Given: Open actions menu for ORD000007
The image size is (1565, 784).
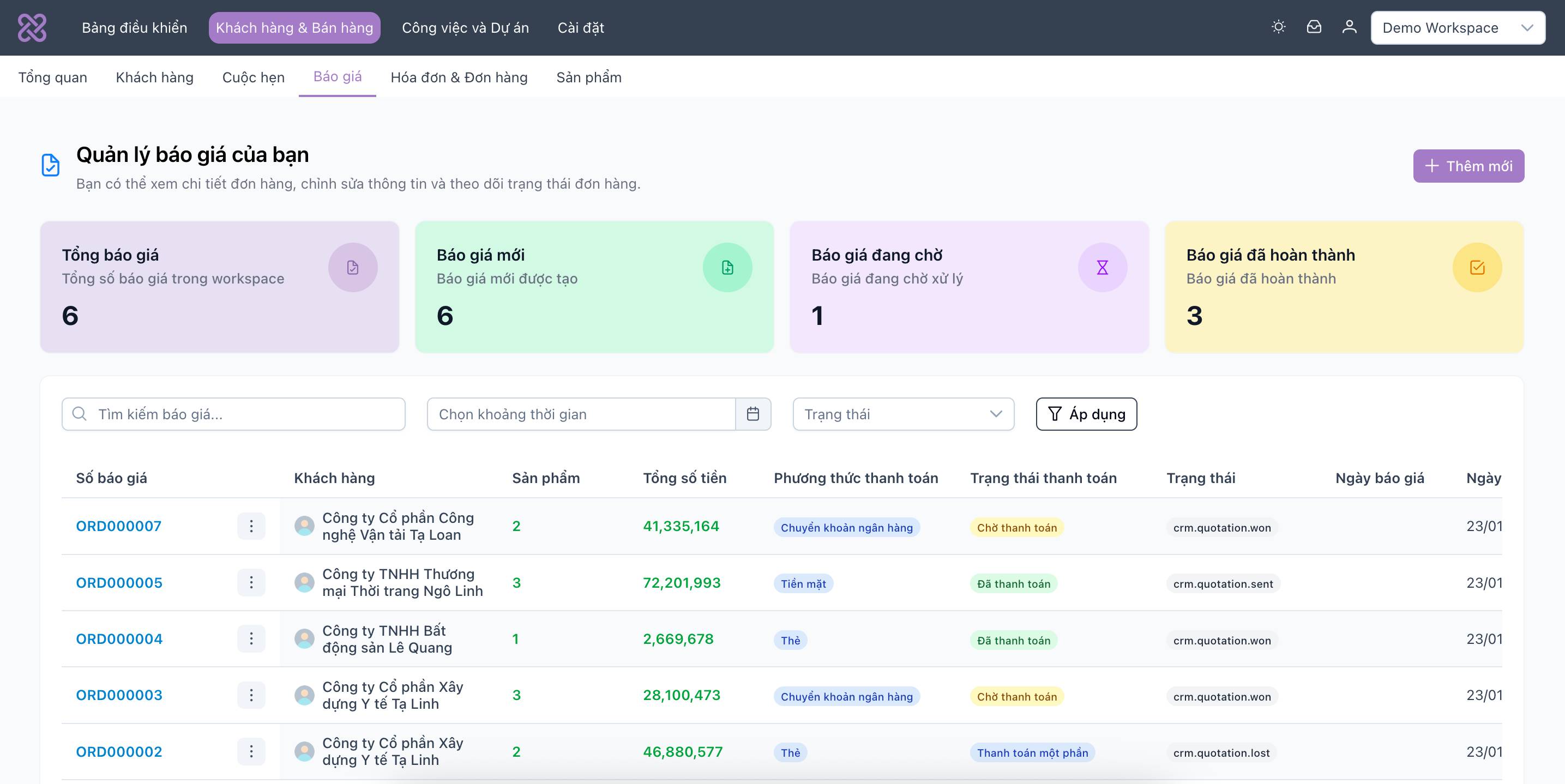Looking at the screenshot, I should [251, 526].
